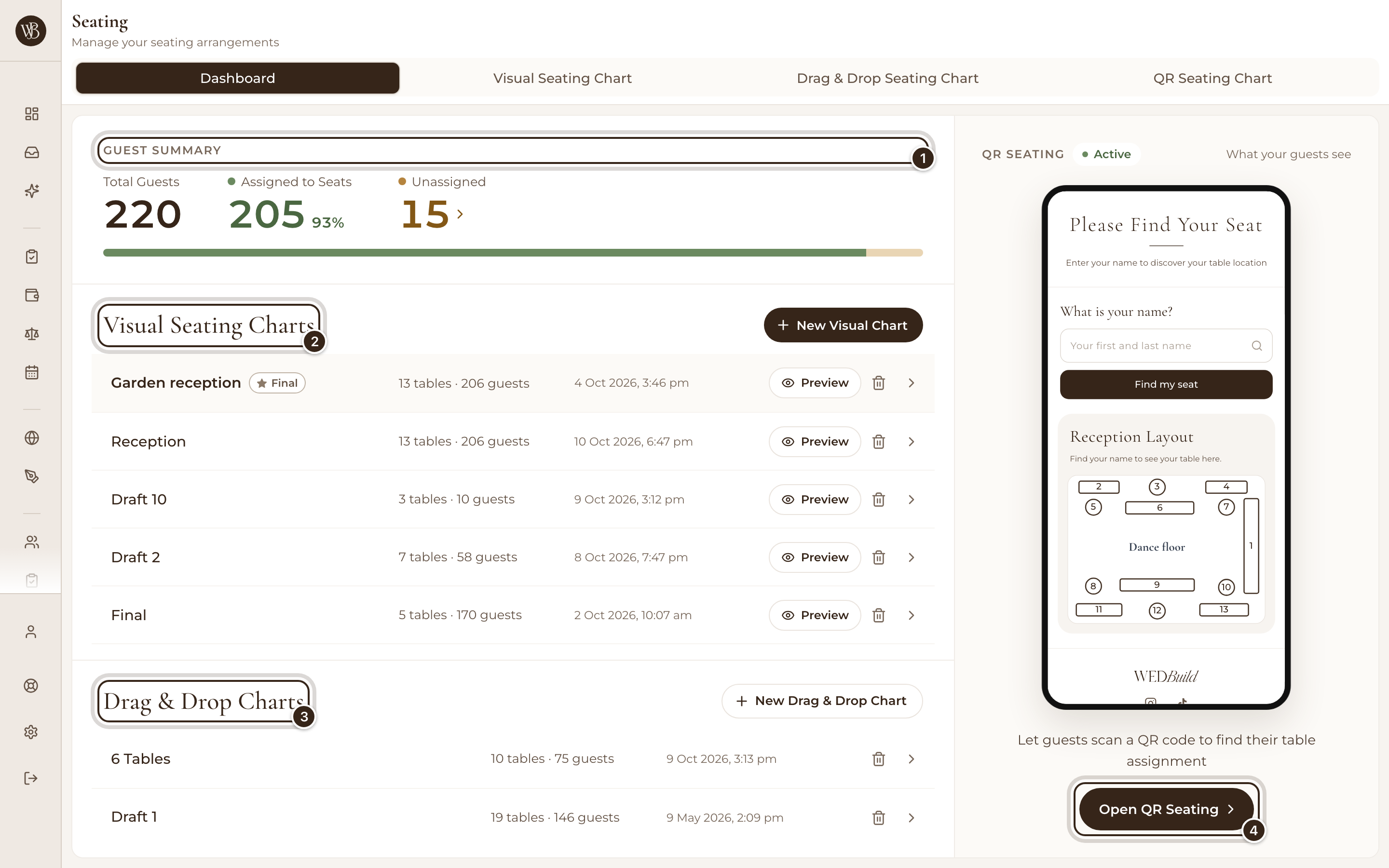Create a New Drag & Drop Chart
This screenshot has height=868, width=1389.
point(822,701)
